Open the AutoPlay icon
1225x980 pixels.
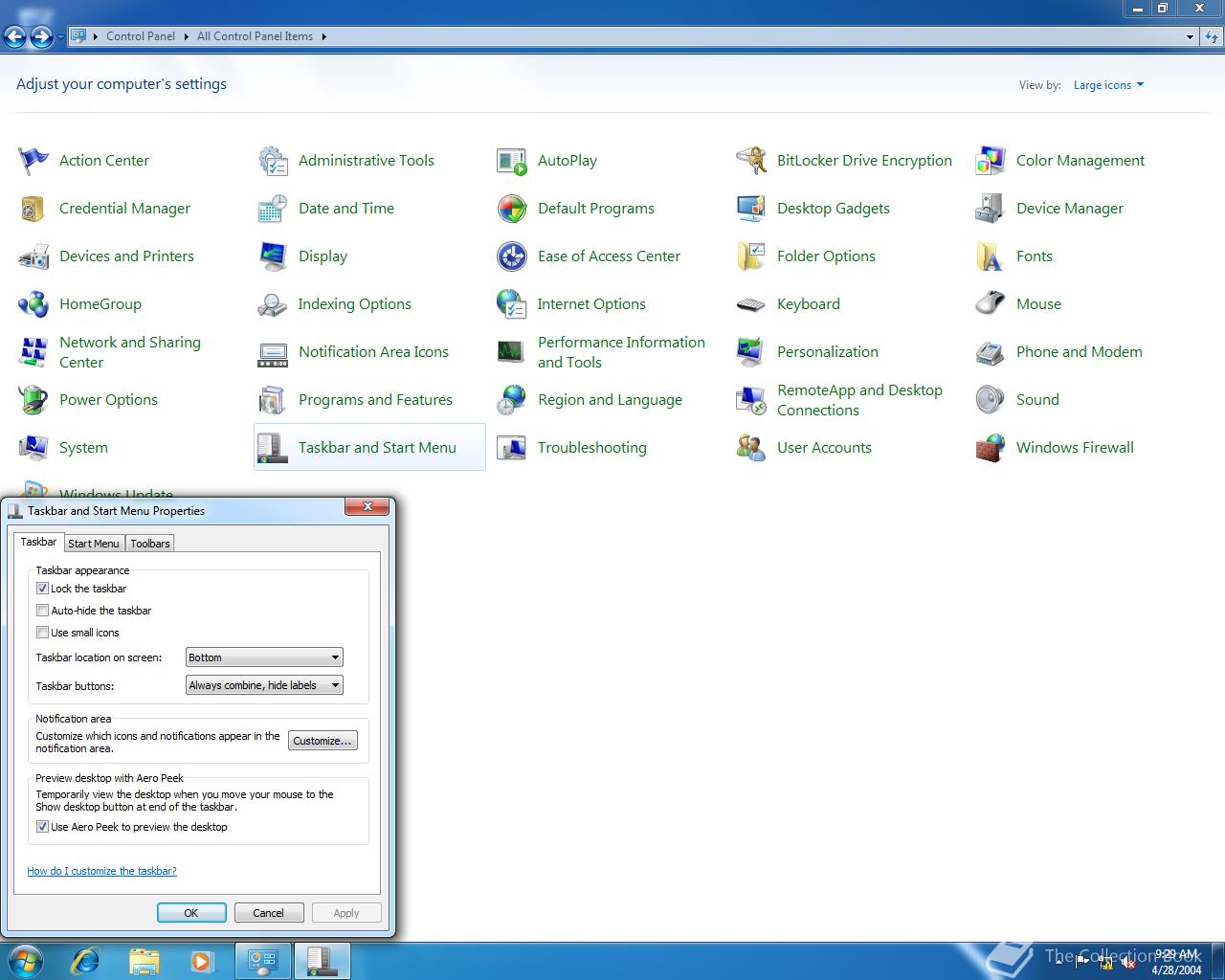coord(512,161)
